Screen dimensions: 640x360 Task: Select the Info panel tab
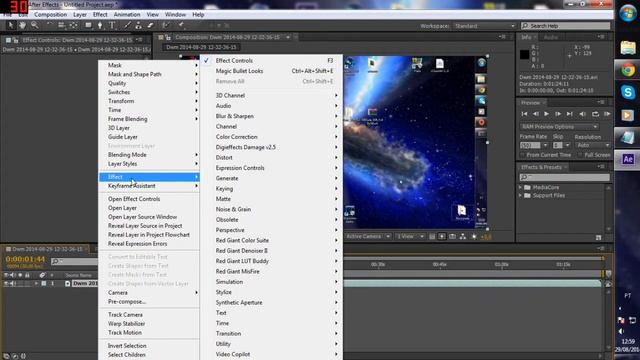click(526, 37)
